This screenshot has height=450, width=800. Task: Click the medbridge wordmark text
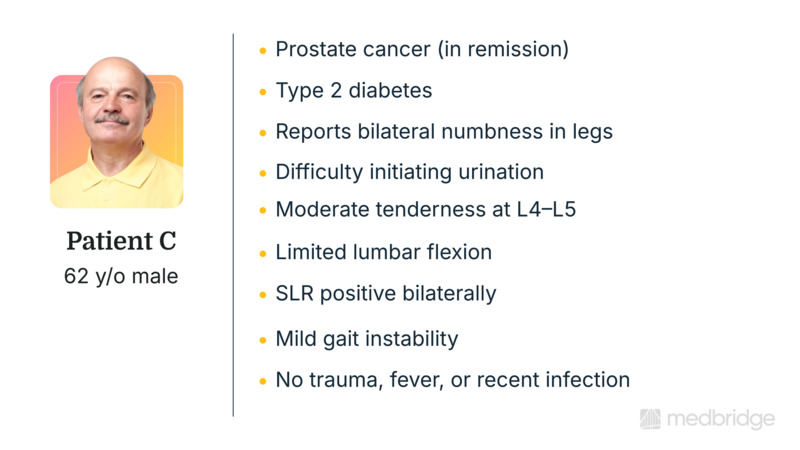click(719, 419)
